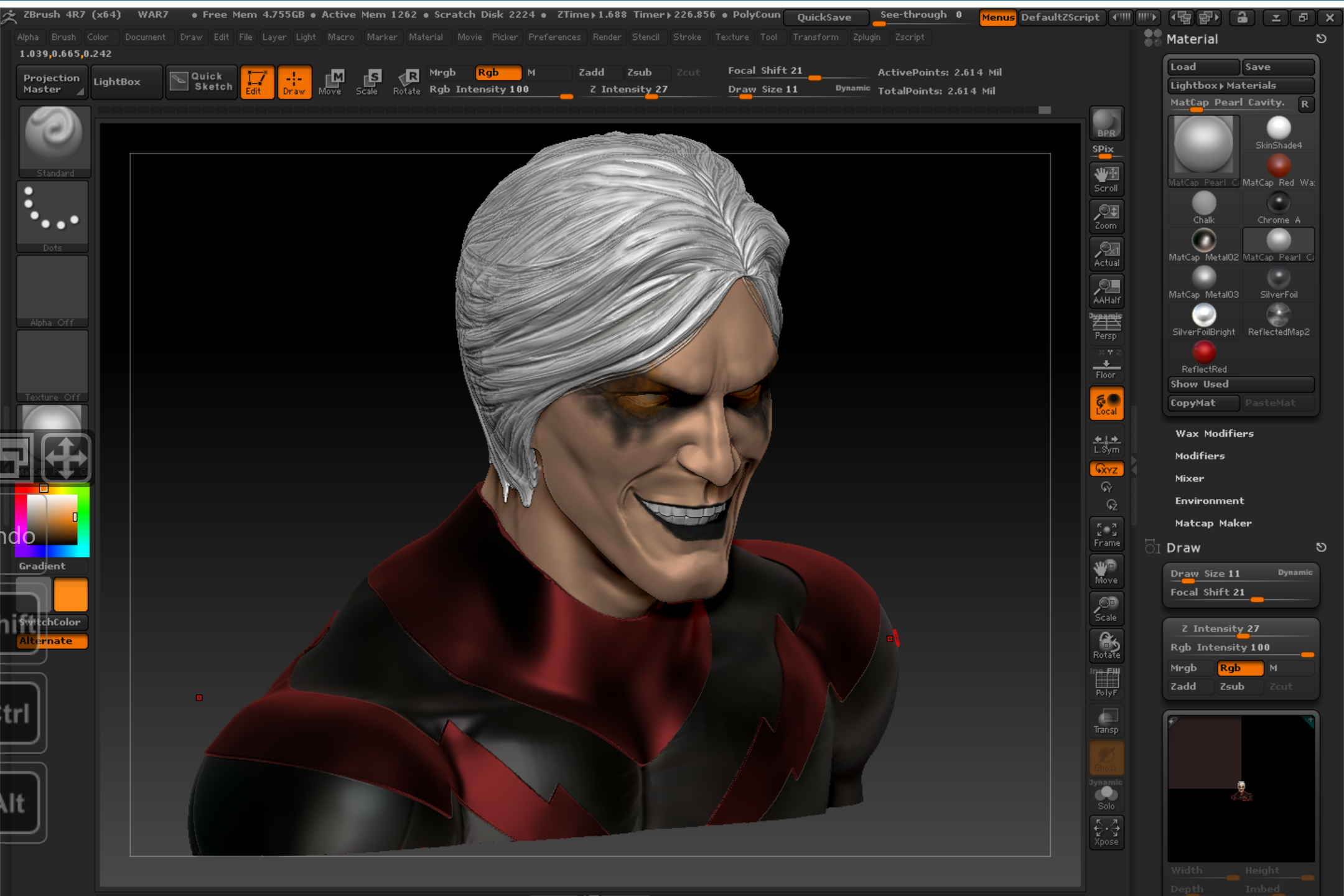Choose the MatCap Metal02 material
Viewport: 1344px width, 896px height.
(1204, 245)
